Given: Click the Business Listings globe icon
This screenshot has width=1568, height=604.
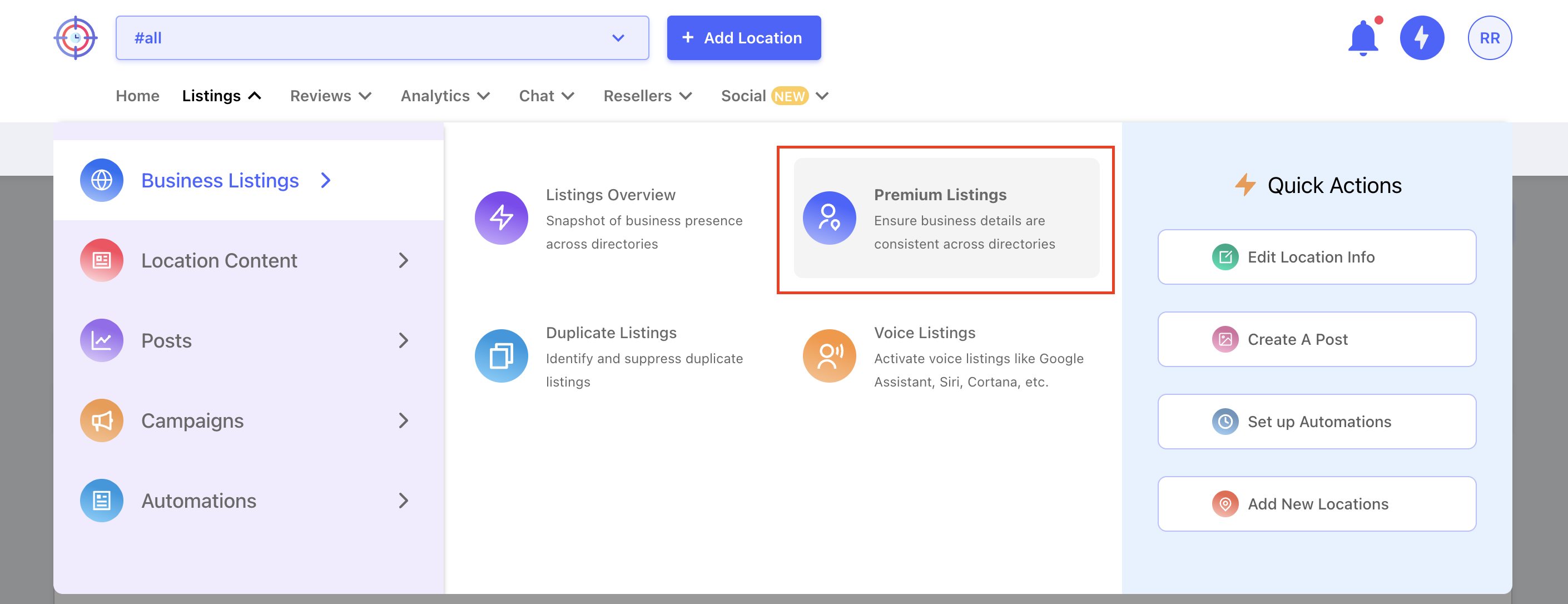Looking at the screenshot, I should point(102,180).
